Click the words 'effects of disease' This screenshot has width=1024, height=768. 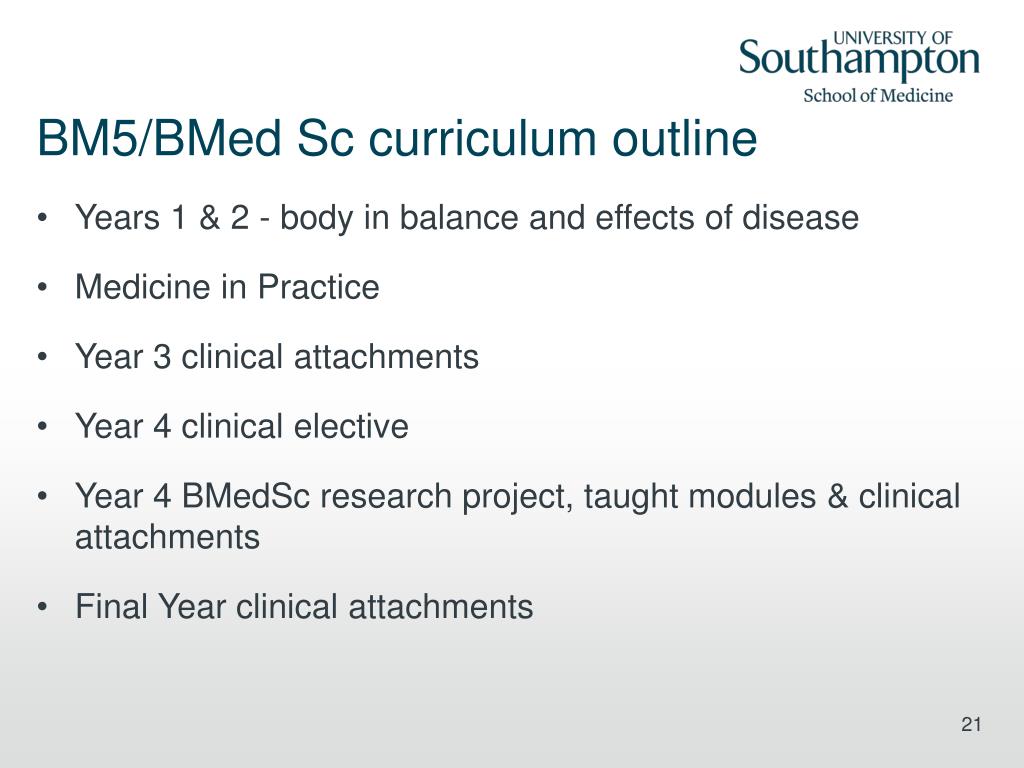tap(727, 217)
